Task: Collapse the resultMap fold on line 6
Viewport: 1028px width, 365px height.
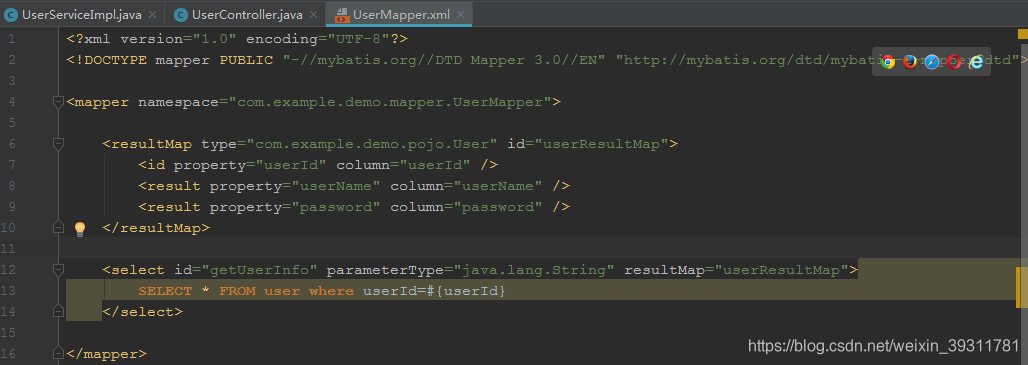Action: click(x=58, y=144)
